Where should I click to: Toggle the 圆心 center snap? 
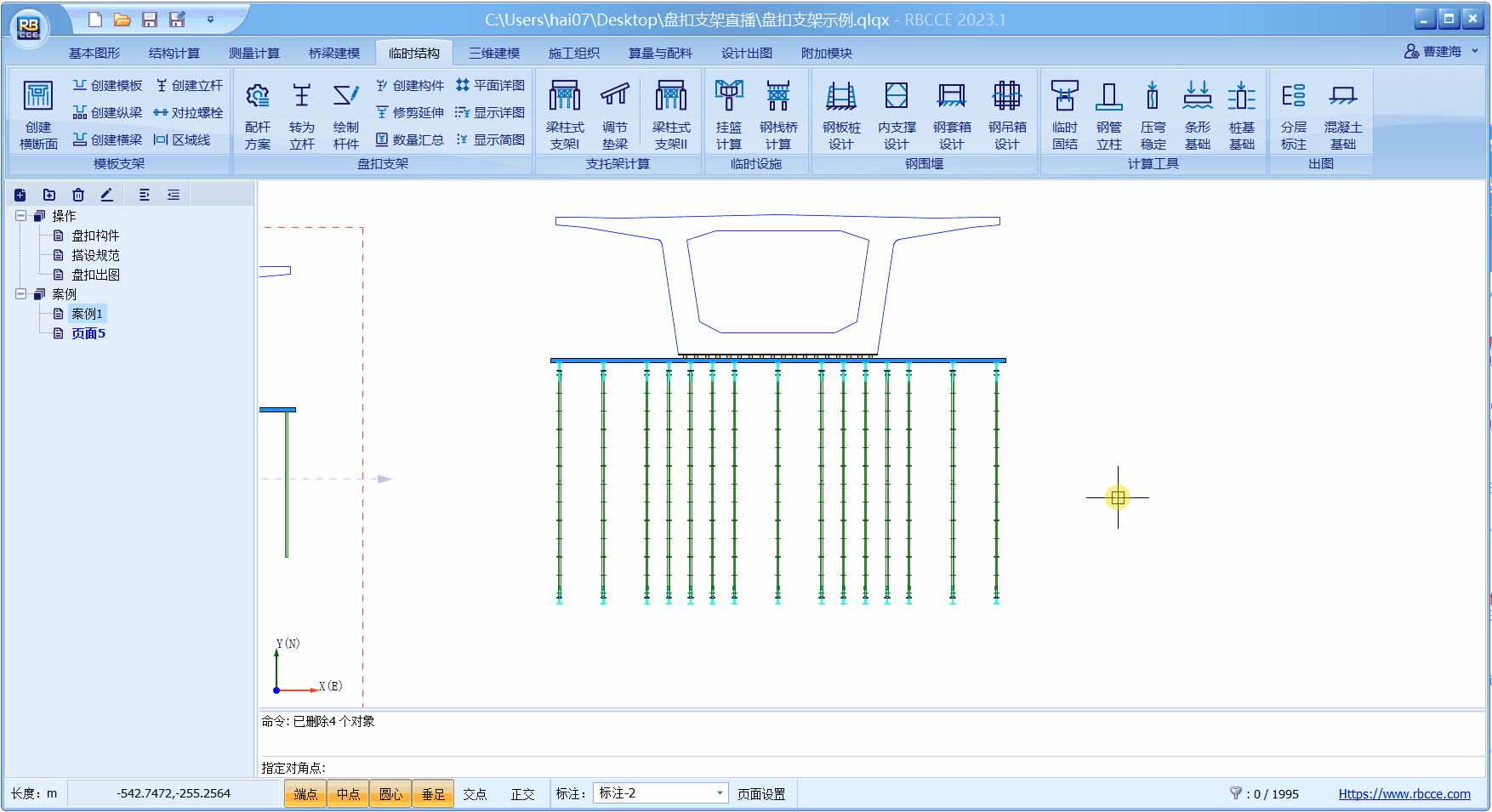(390, 794)
